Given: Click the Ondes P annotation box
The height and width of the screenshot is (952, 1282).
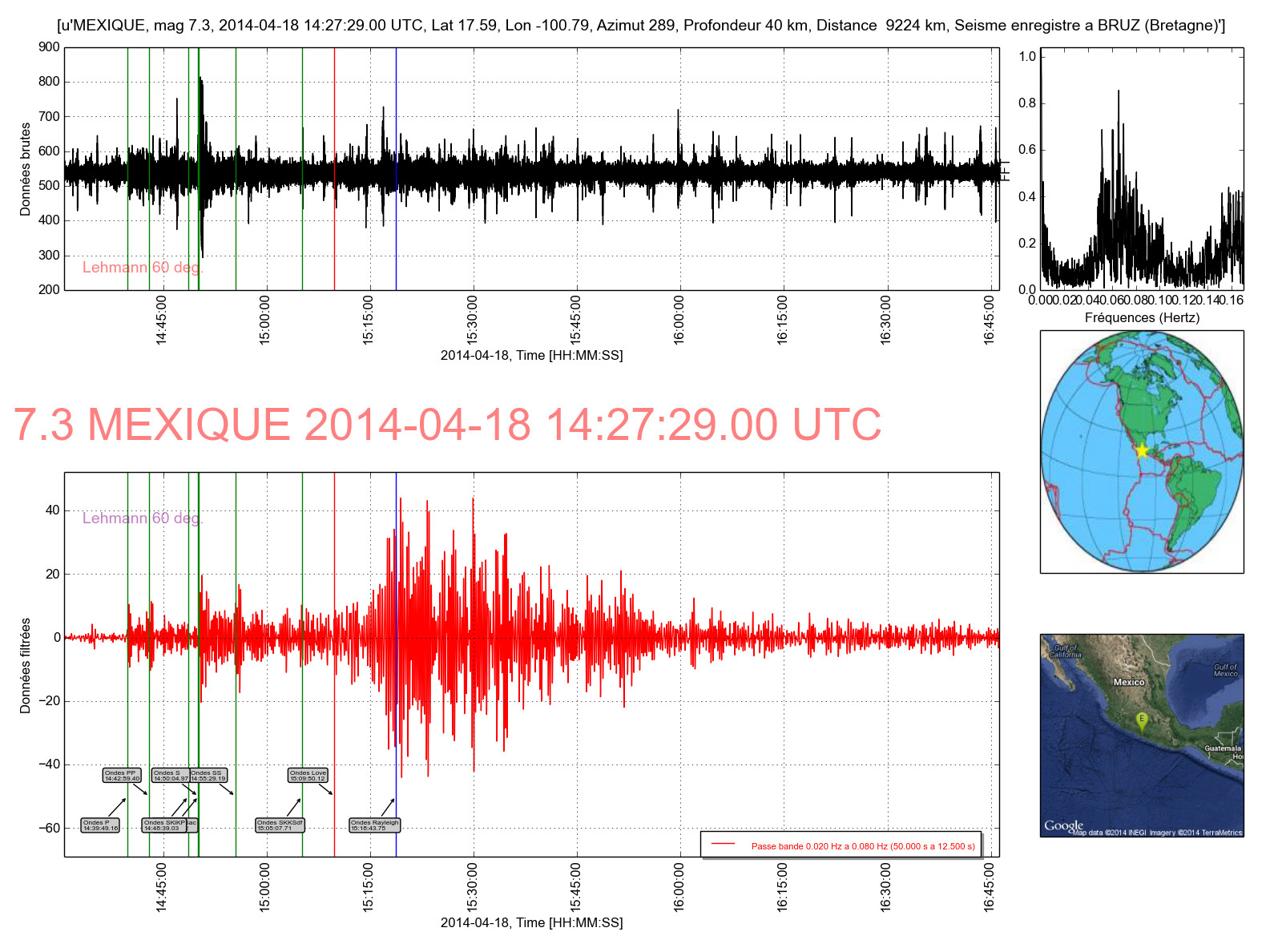Looking at the screenshot, I should 100,825.
